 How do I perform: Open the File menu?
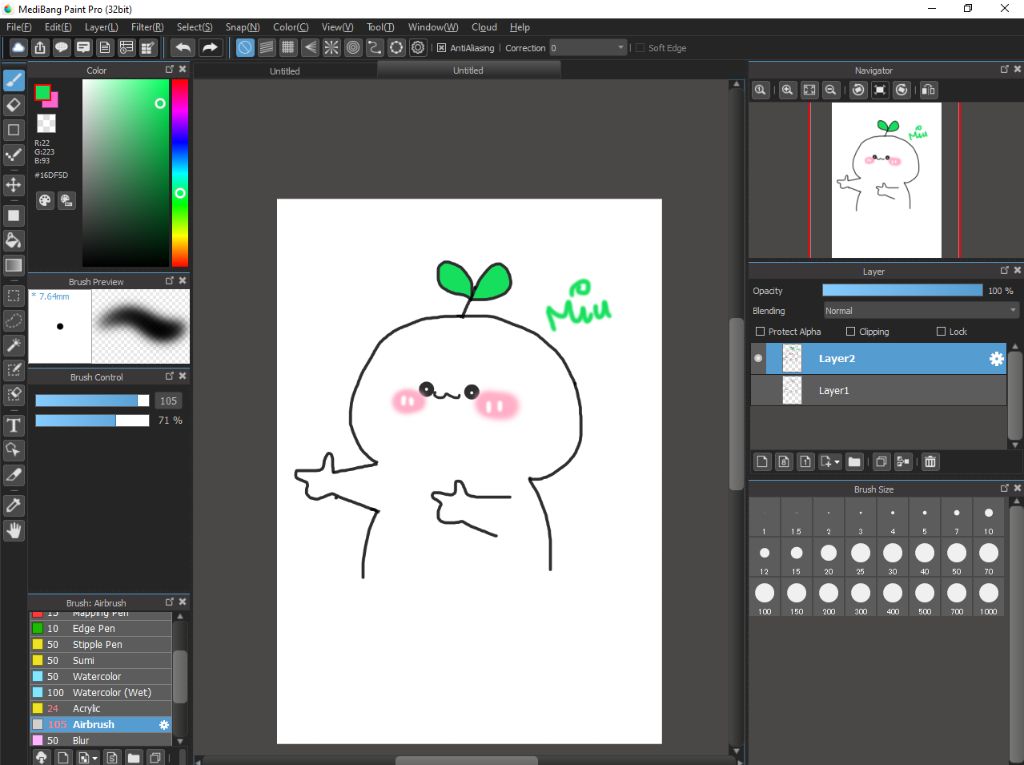tap(18, 27)
